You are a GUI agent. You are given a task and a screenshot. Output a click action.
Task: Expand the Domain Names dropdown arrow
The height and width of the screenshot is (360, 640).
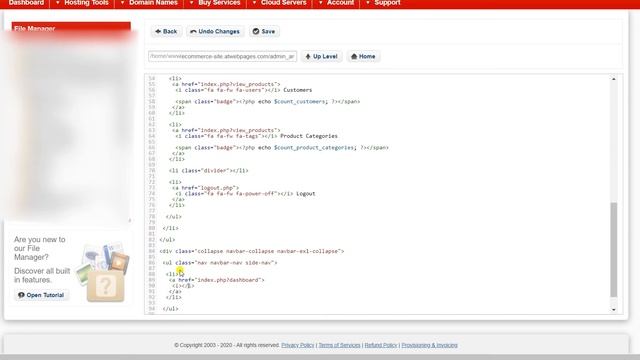pyautogui.click(x=122, y=3)
